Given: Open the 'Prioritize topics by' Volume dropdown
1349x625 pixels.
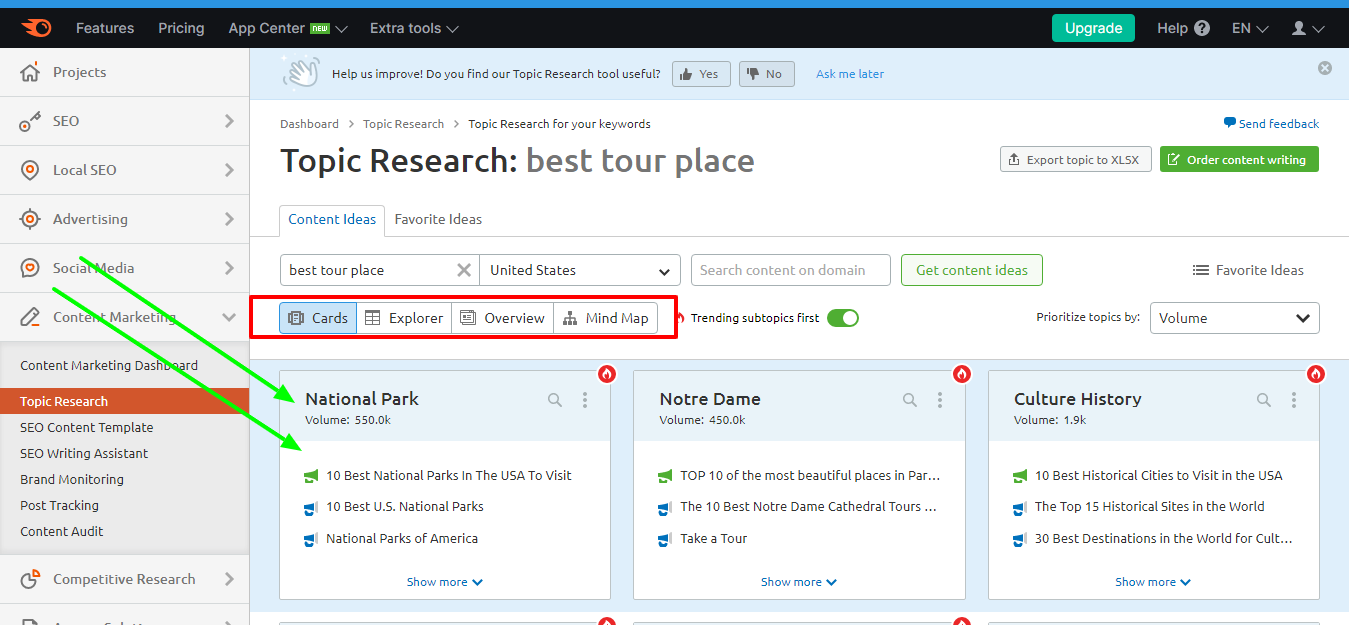Looking at the screenshot, I should pyautogui.click(x=1235, y=318).
